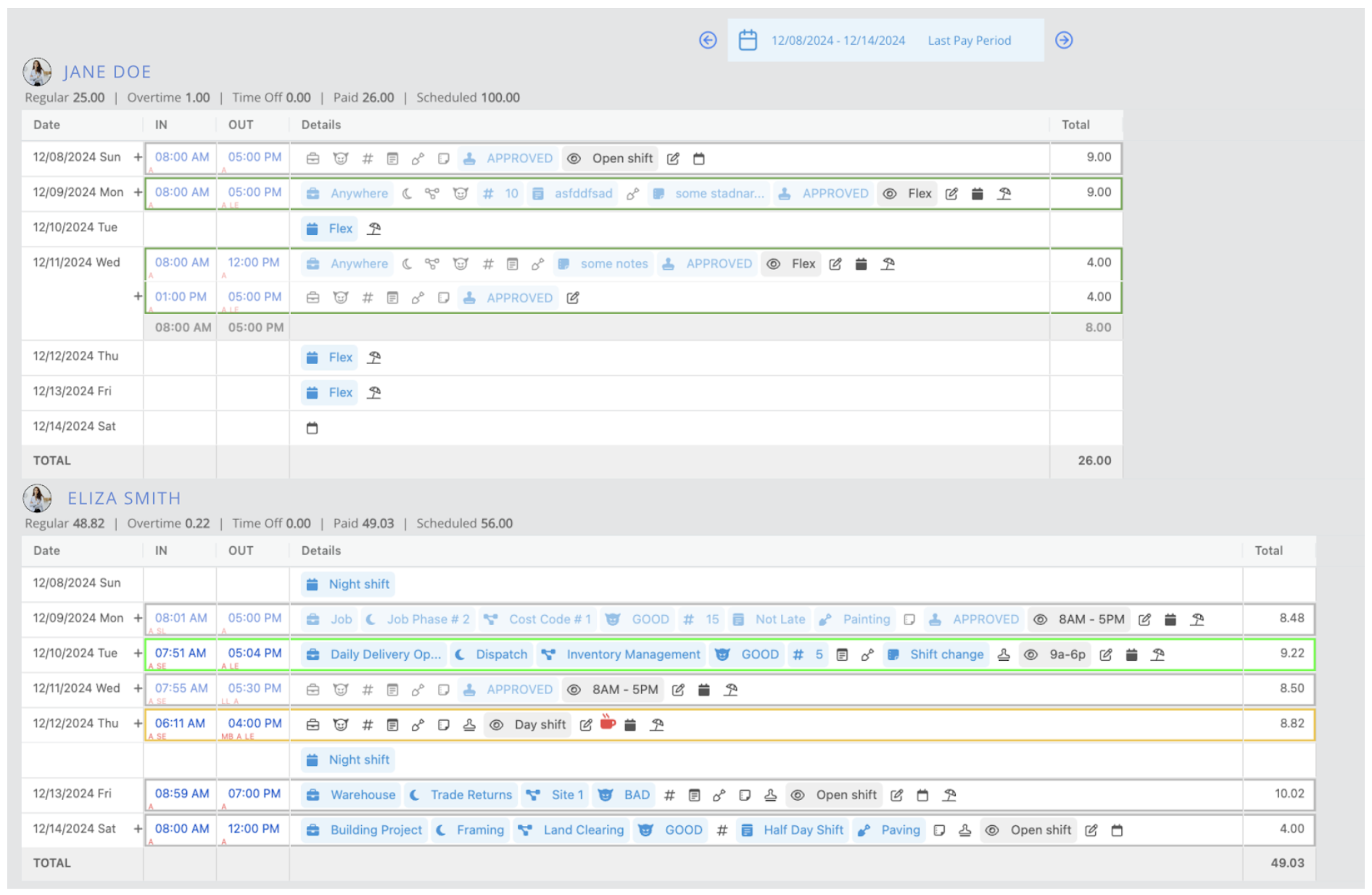This screenshot has width=1372, height=895.
Task: Expand Eliza's 12/14 row using the plus icon
Action: pos(137,829)
